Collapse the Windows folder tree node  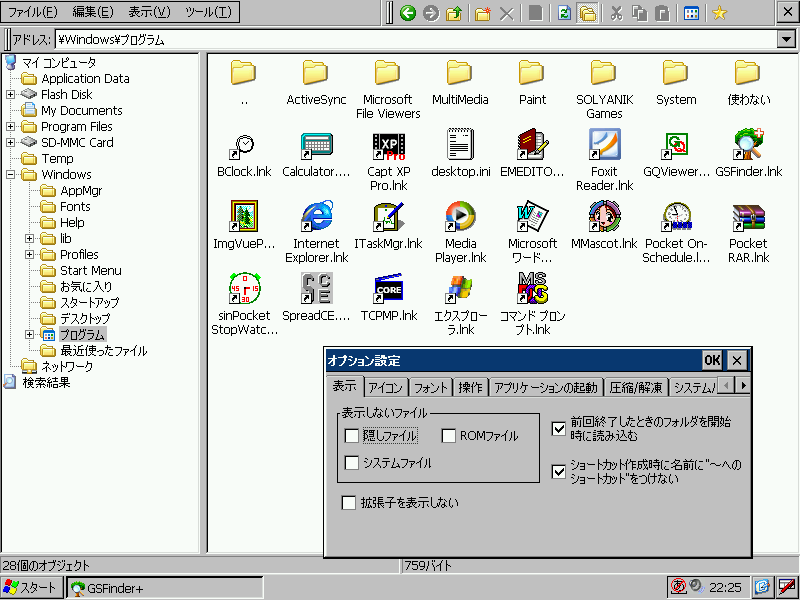tap(11, 175)
